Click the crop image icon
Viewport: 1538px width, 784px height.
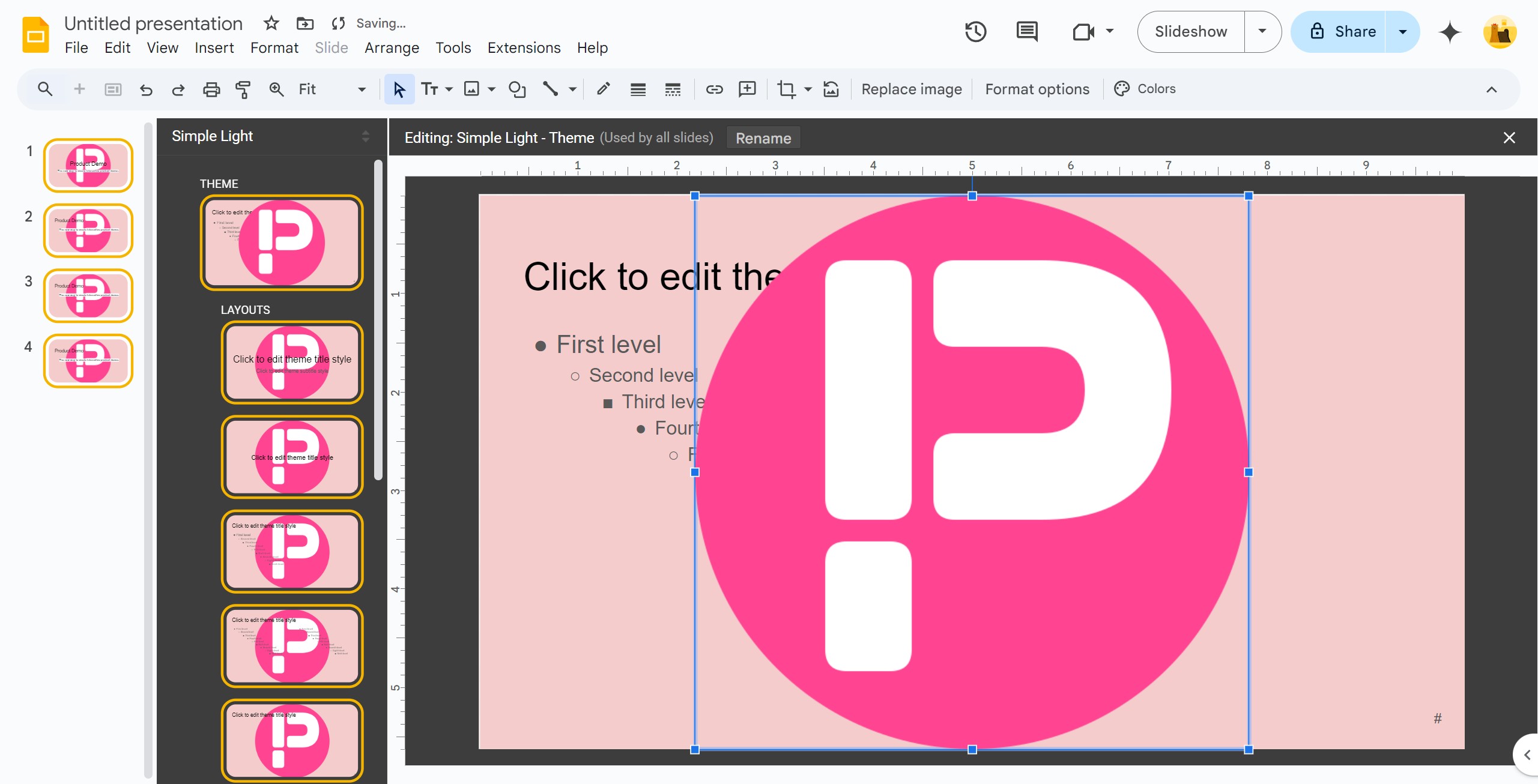(x=786, y=89)
